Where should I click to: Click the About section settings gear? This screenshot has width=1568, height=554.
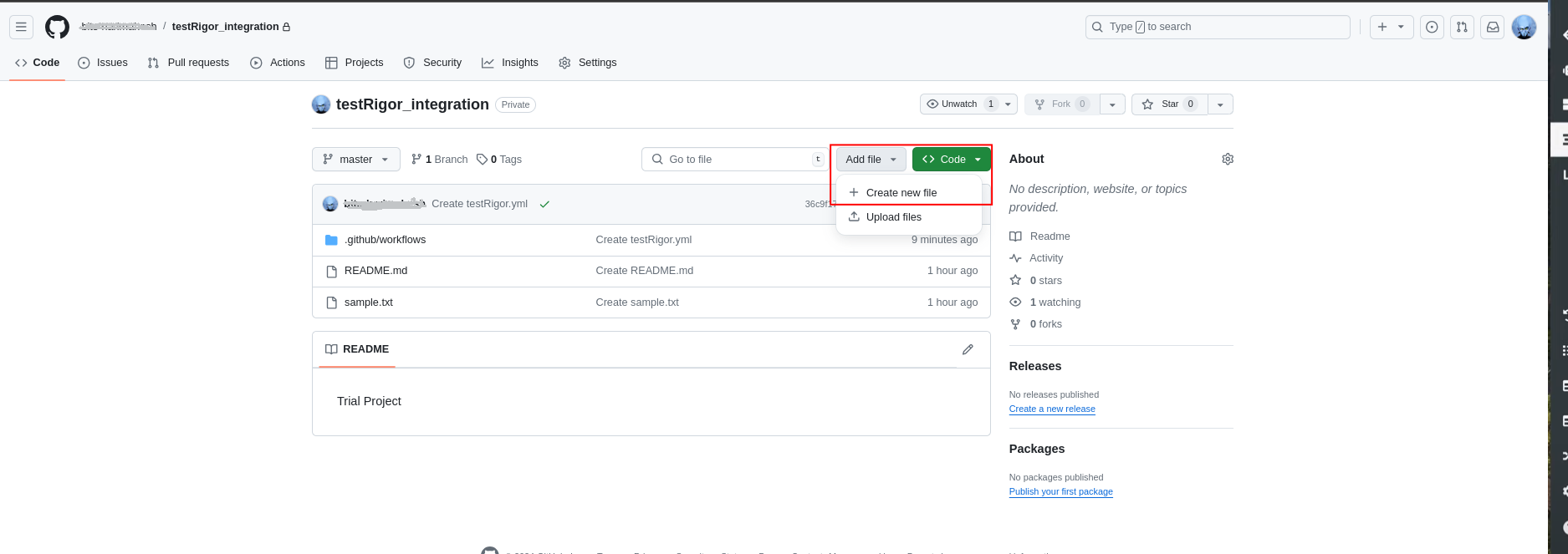[x=1227, y=159]
